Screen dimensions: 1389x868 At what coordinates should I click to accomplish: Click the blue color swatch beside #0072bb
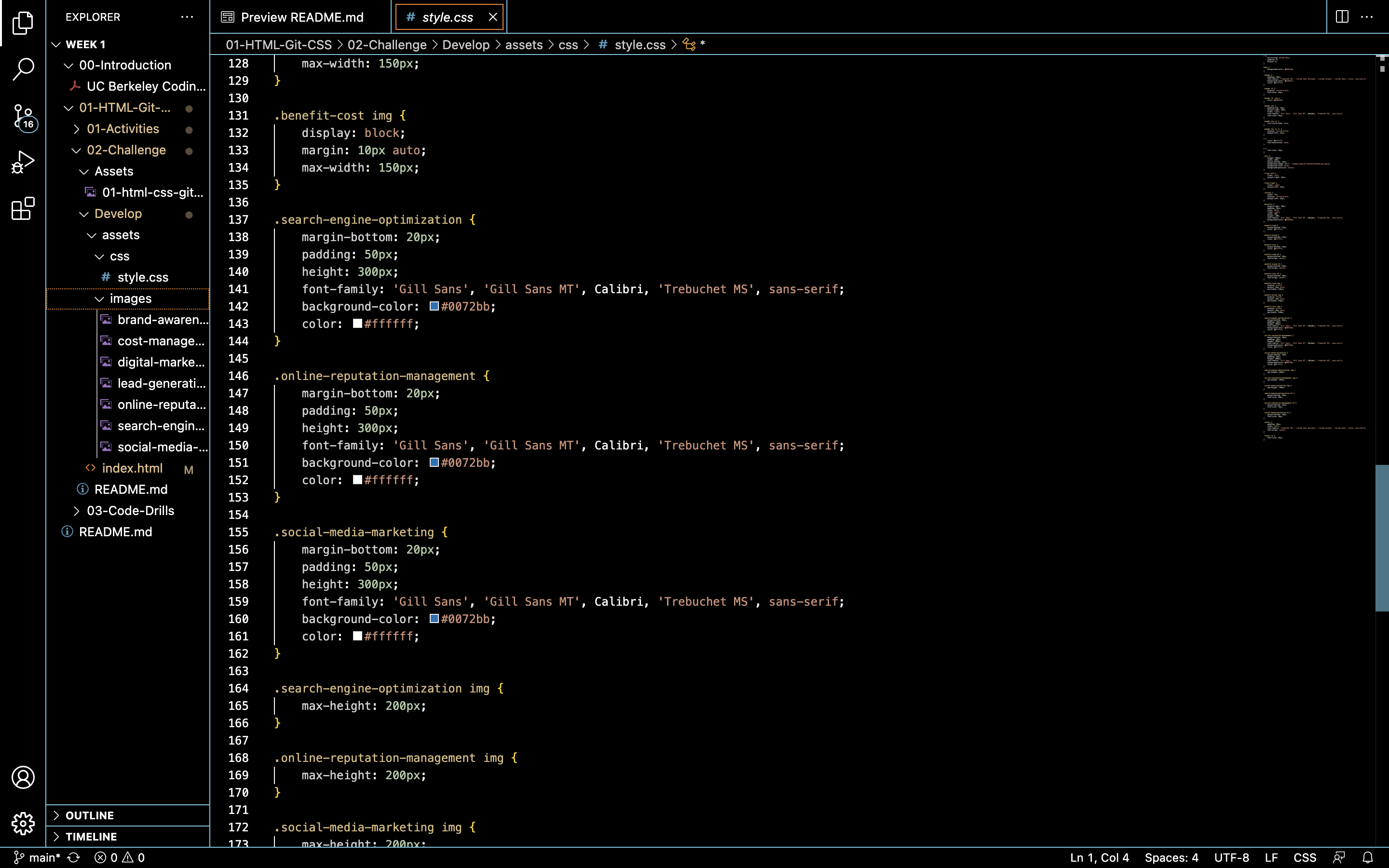(434, 306)
